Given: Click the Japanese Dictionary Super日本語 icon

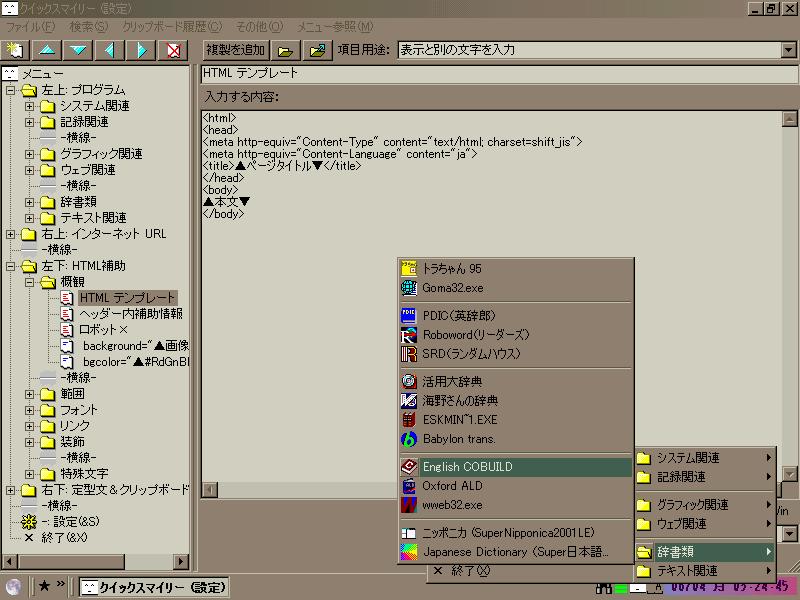Looking at the screenshot, I should pyautogui.click(x=409, y=552).
